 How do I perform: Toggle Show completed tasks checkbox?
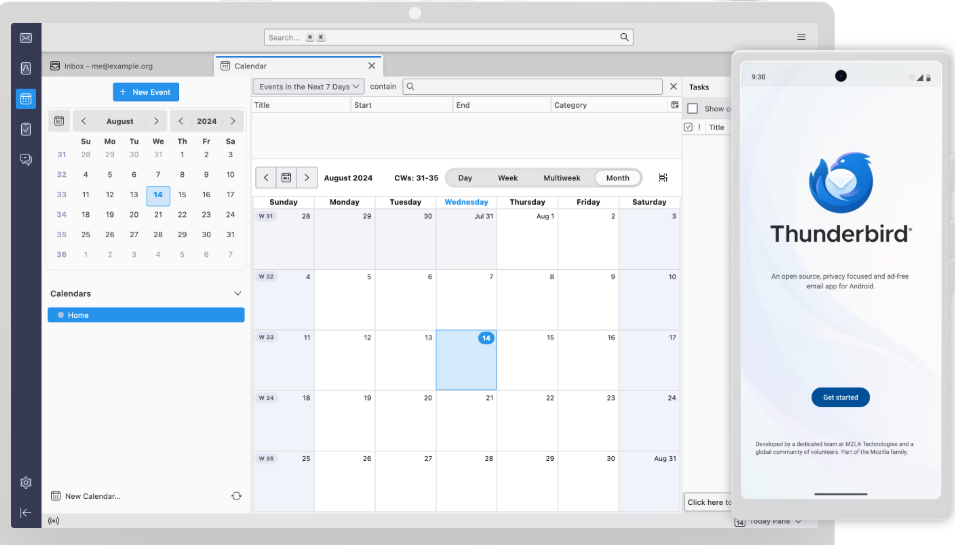click(692, 108)
